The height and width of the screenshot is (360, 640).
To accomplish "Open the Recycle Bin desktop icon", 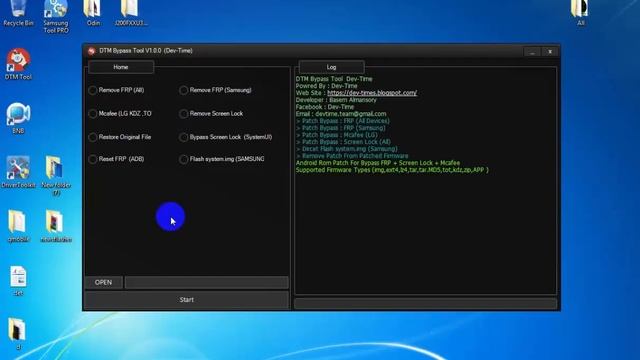I will 18,13.
